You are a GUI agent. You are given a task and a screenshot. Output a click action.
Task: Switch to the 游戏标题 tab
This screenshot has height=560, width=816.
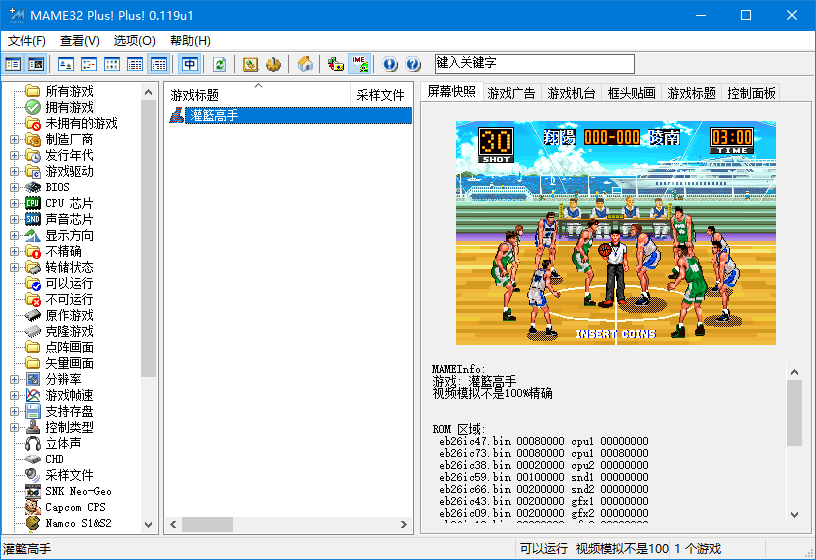(x=692, y=93)
